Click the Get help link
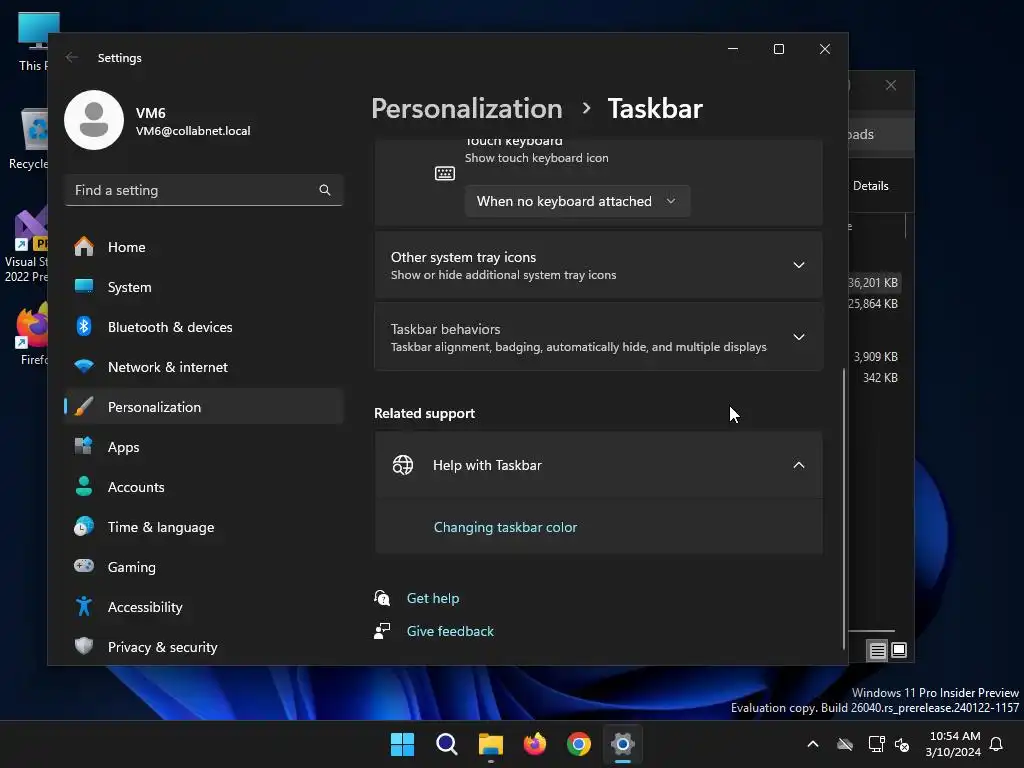 (433, 598)
